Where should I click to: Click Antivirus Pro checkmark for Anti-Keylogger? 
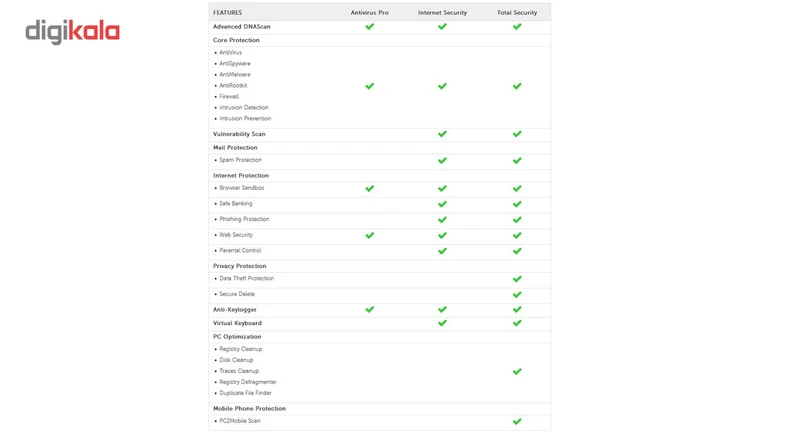(370, 310)
